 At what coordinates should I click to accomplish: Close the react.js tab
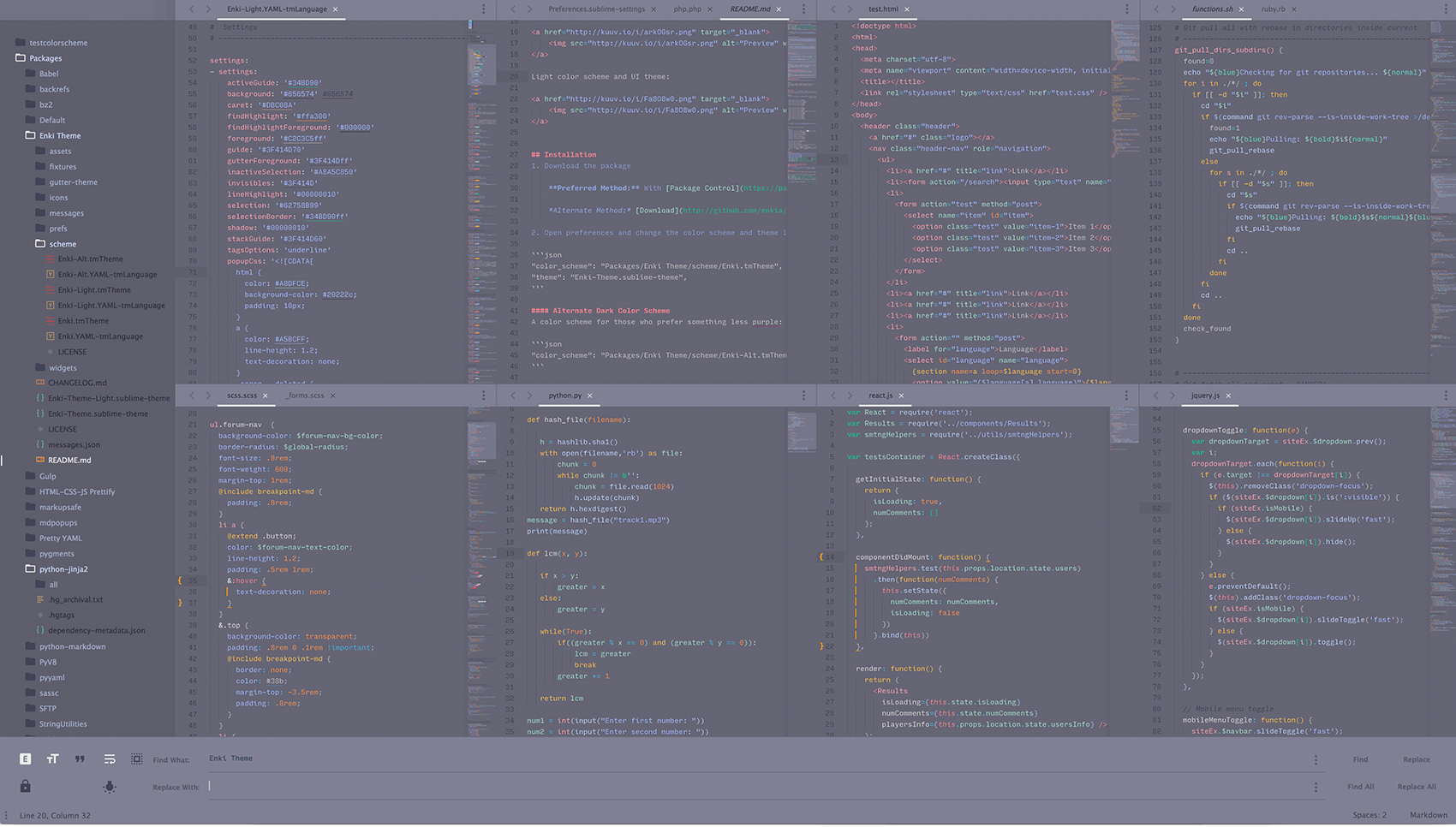point(901,396)
